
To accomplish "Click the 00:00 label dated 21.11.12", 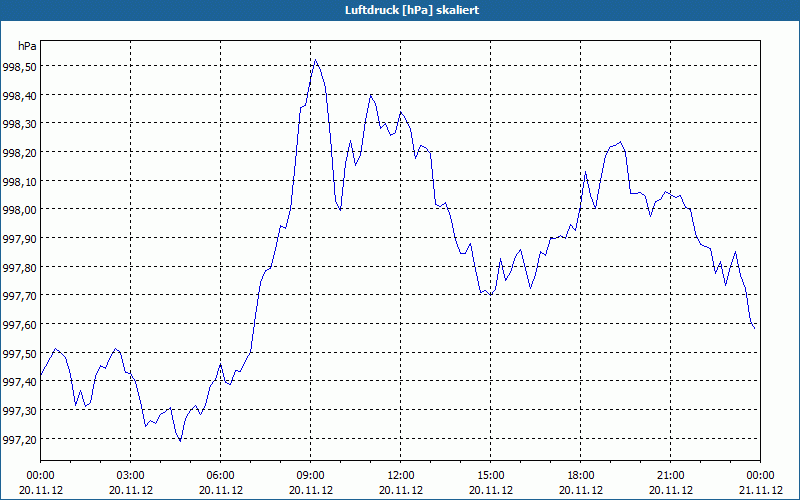I will tap(760, 476).
